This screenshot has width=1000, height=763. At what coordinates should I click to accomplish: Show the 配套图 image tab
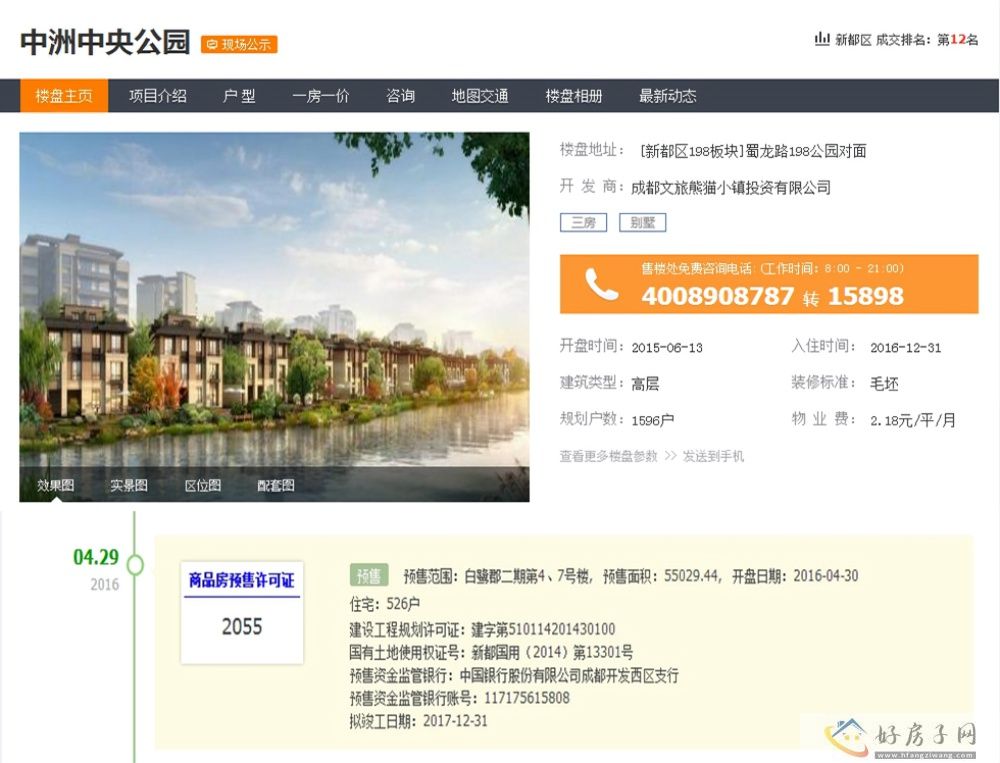point(276,485)
